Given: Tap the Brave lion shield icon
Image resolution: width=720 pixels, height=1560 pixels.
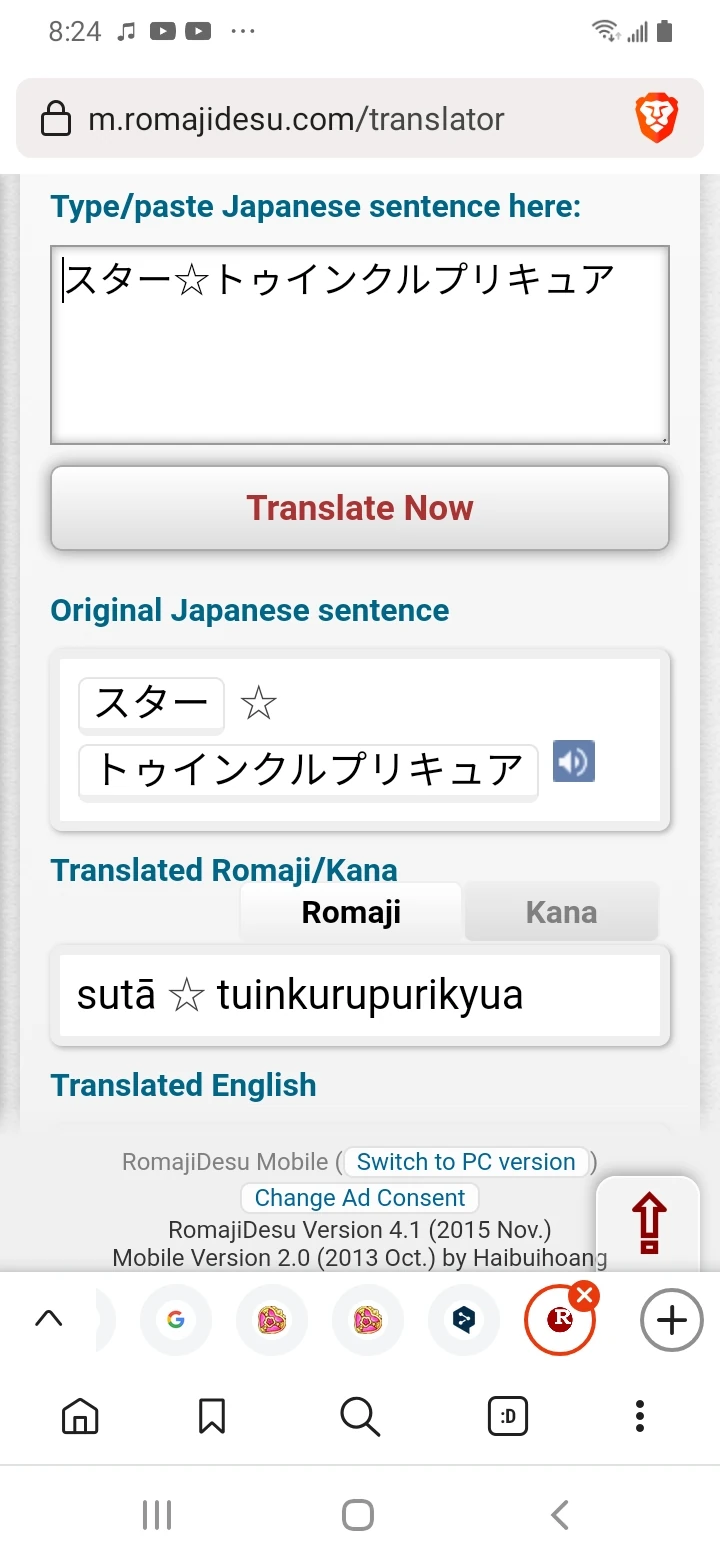Looking at the screenshot, I should (x=657, y=117).
